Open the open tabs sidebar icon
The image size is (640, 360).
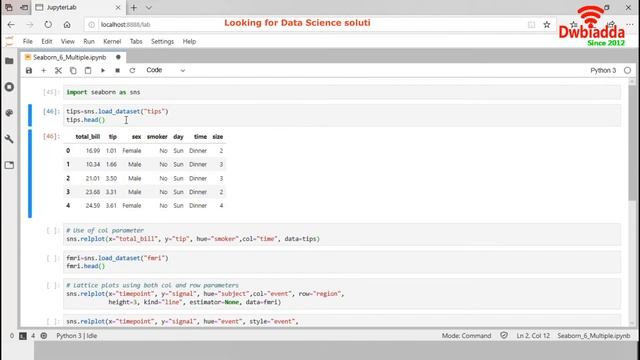click(x=9, y=165)
